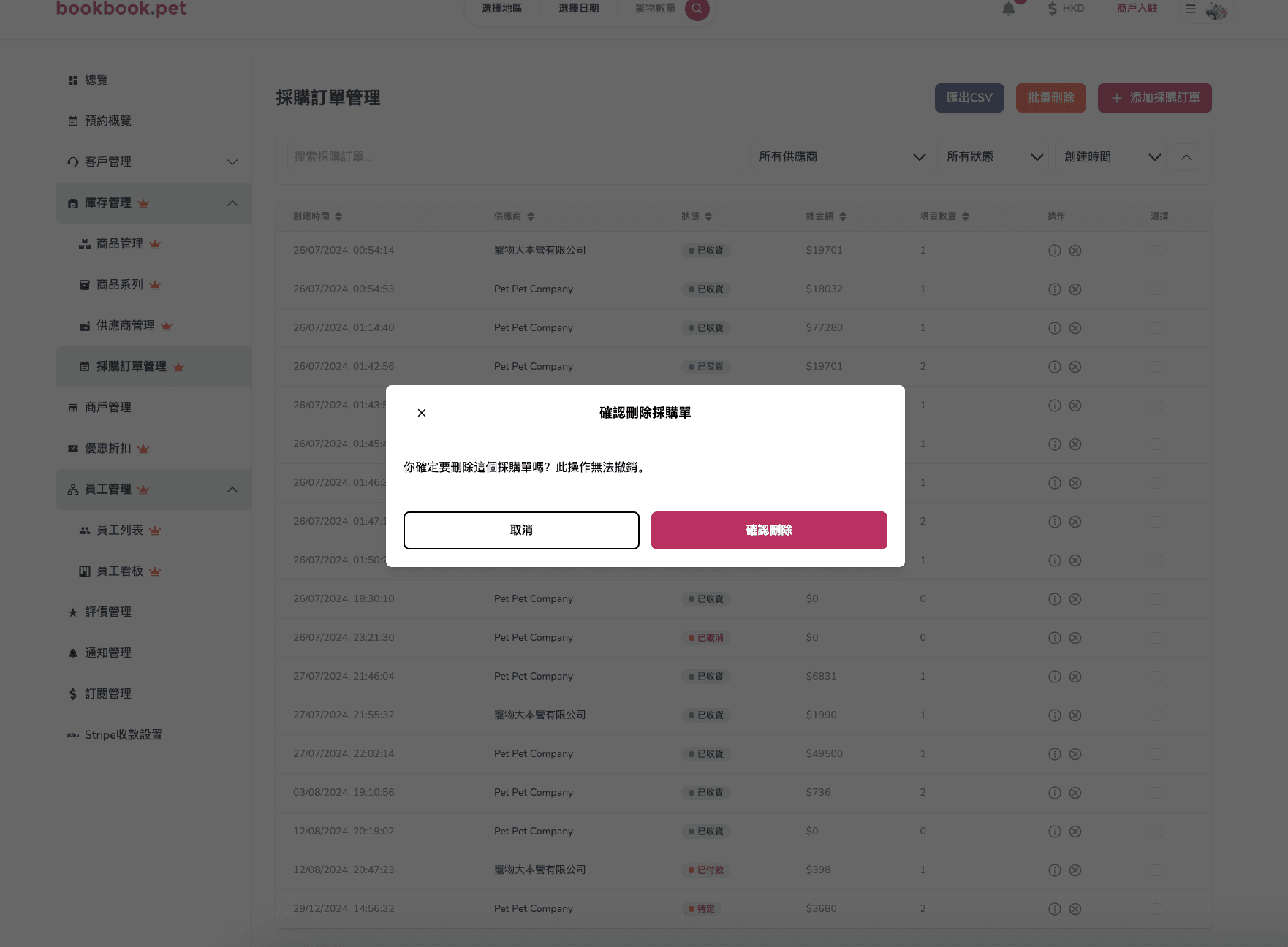
Task: Open 訂閱管理 in the sidebar
Action: 154,693
